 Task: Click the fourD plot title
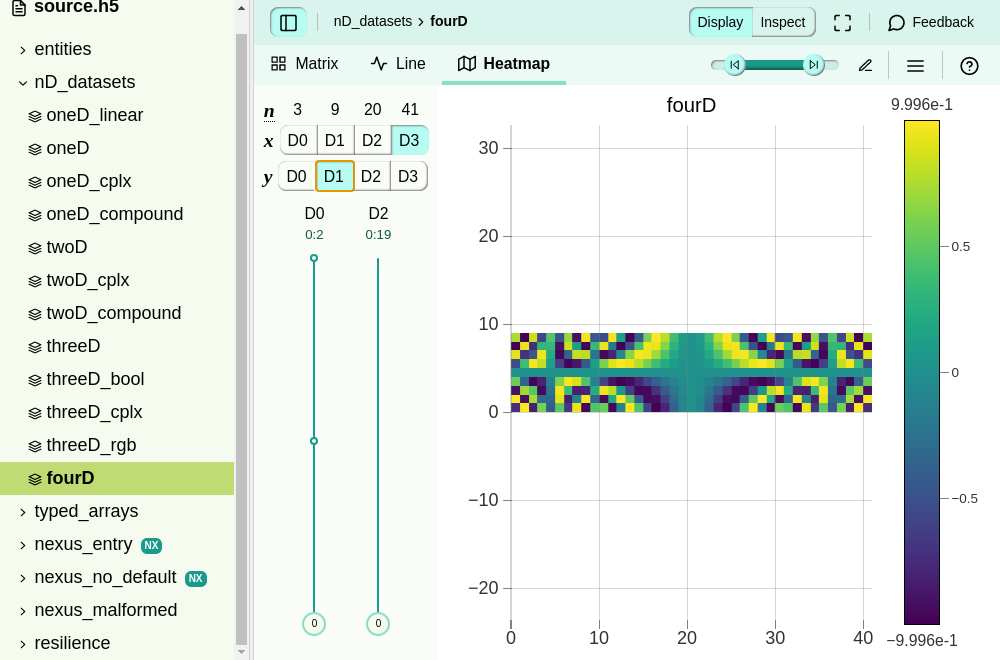(691, 105)
